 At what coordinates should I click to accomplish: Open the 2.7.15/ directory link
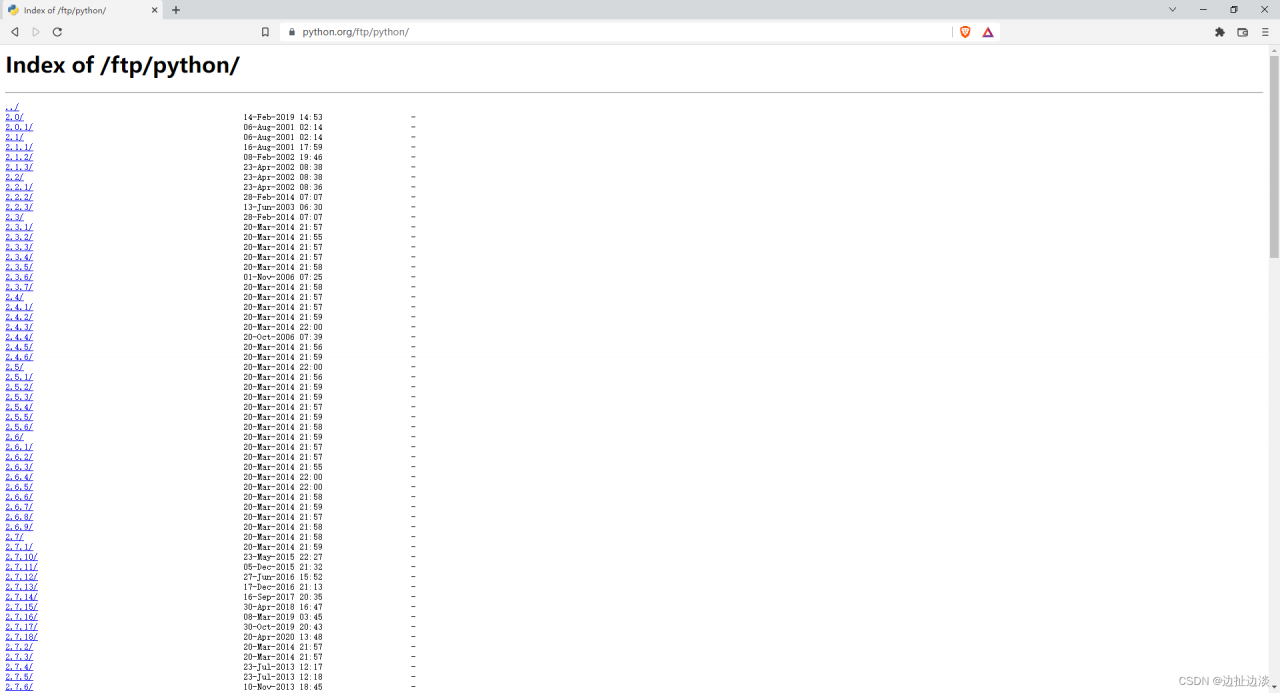click(x=21, y=607)
